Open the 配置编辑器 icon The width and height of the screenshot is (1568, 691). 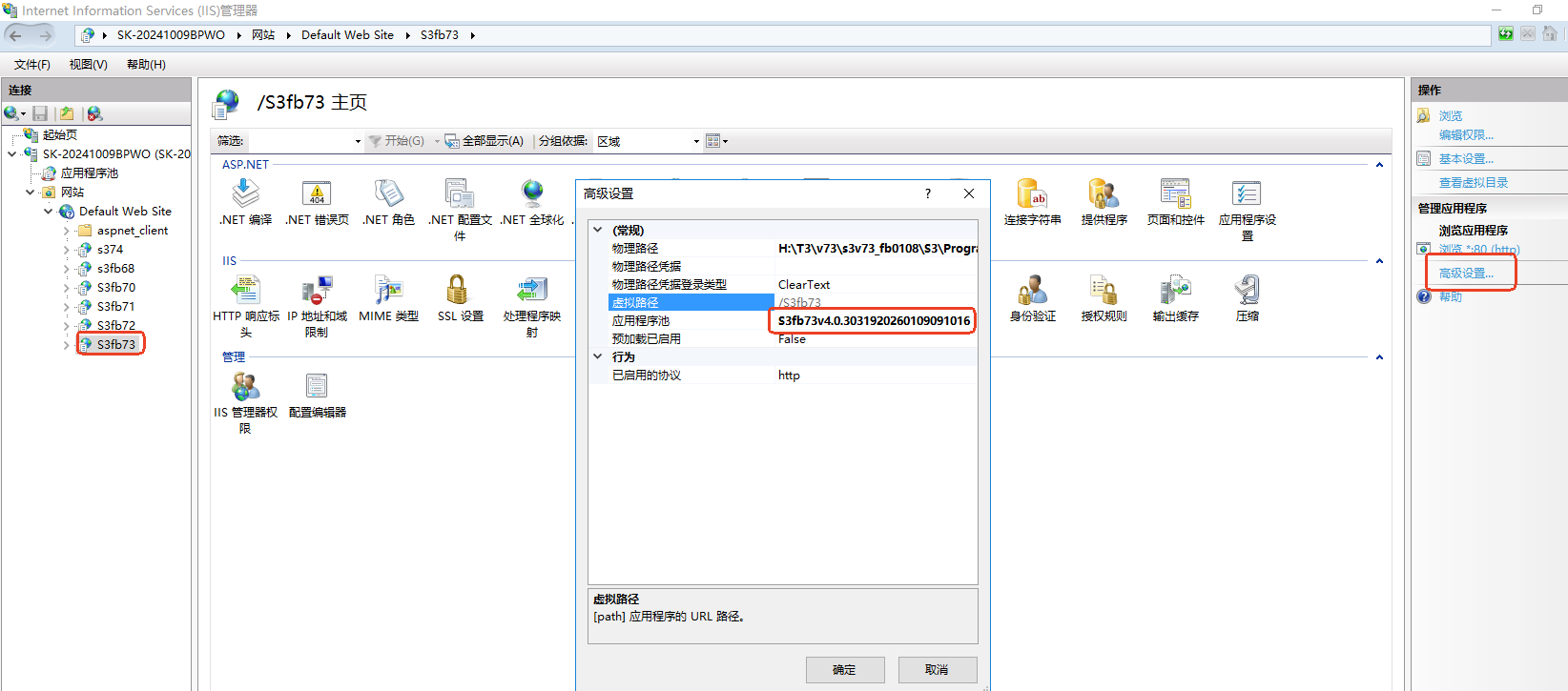pos(317,386)
